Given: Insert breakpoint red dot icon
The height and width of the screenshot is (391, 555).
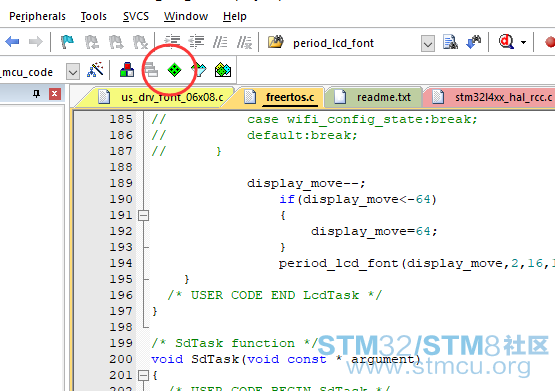Looking at the screenshot, I should [x=550, y=42].
